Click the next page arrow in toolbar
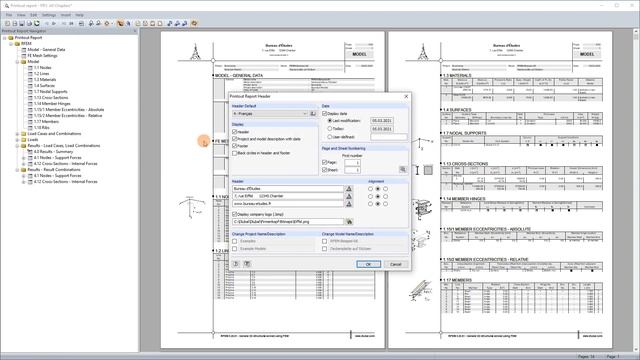640x360 pixels. point(54,24)
